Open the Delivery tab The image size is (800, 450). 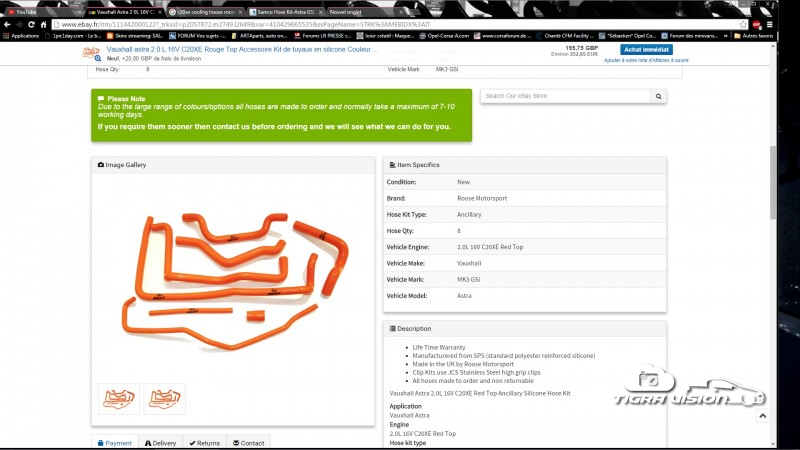160,442
